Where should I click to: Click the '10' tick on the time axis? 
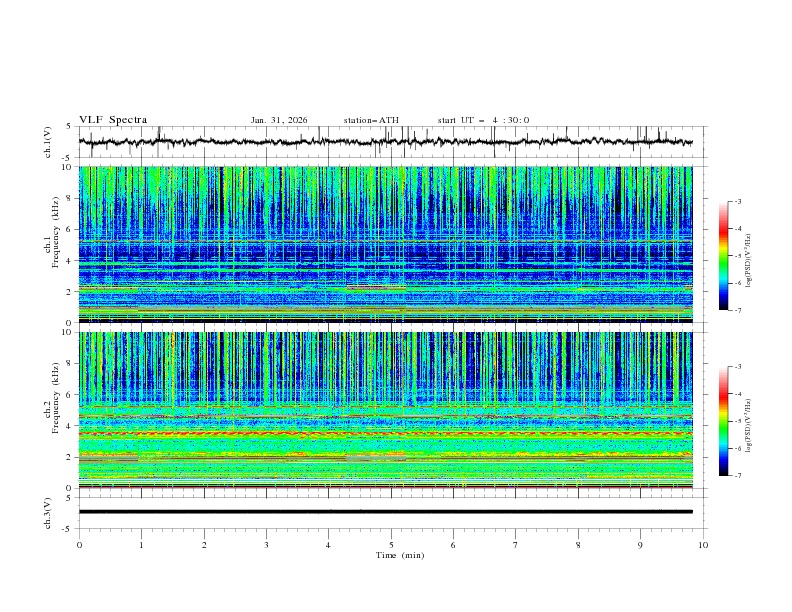(703, 545)
